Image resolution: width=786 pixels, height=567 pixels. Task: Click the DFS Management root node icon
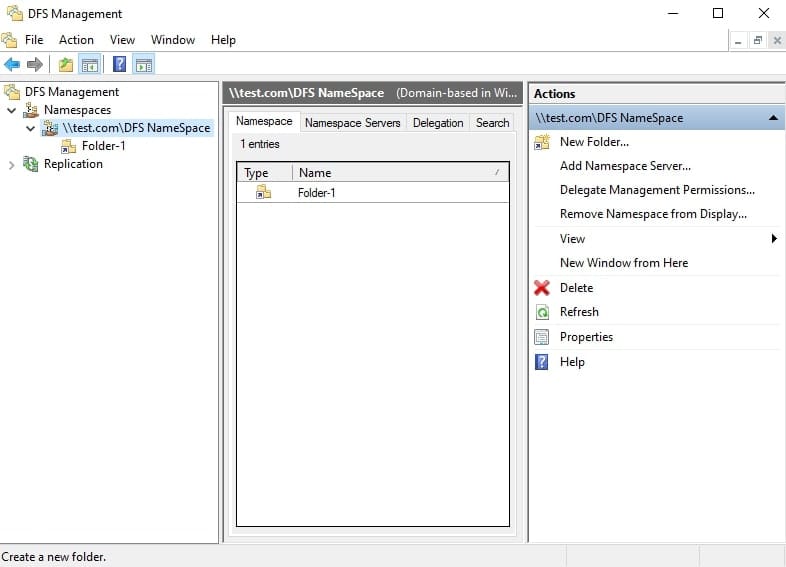(x=12, y=92)
